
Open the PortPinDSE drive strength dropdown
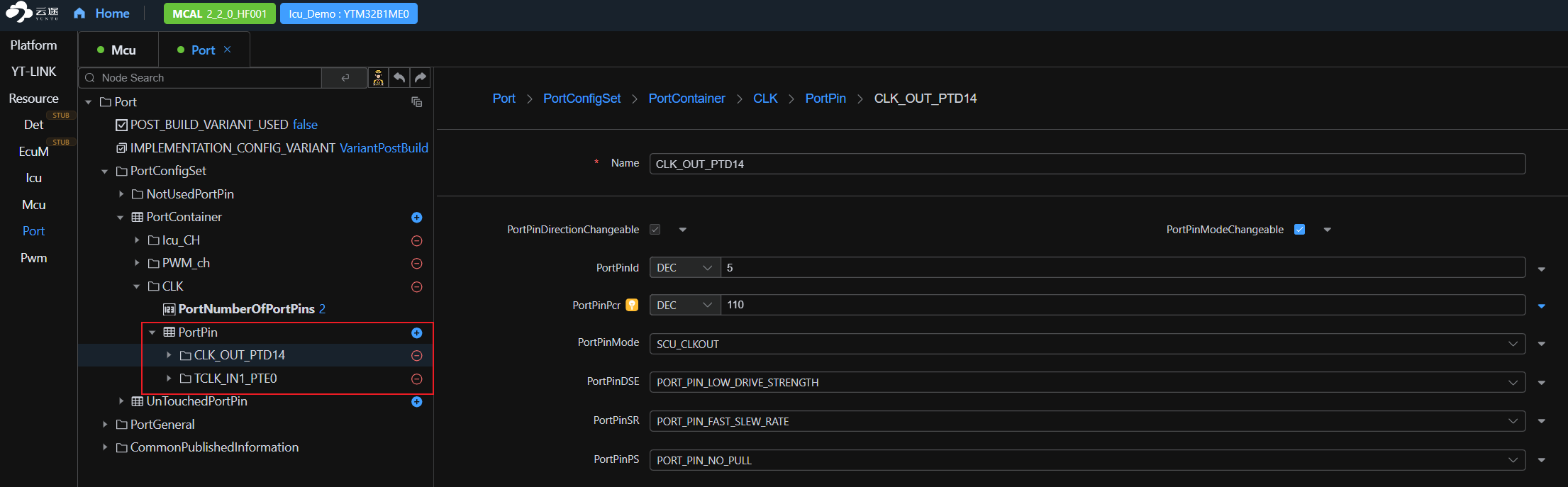[1087, 382]
